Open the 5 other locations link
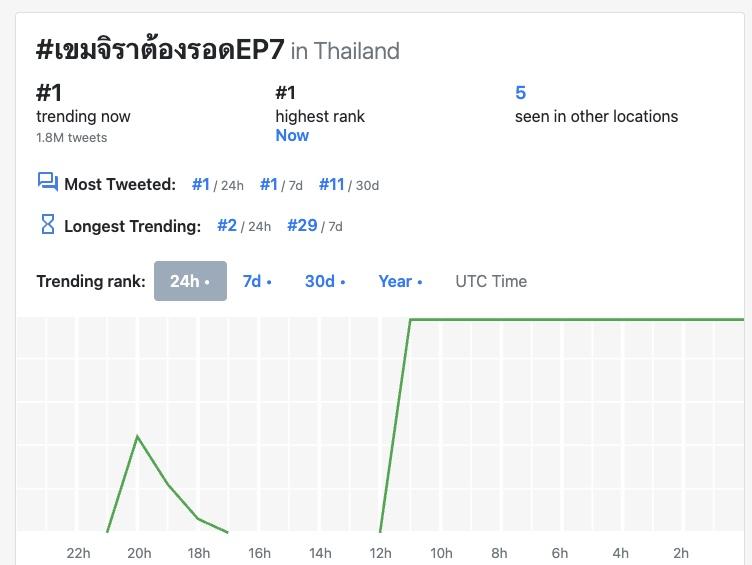The image size is (752, 565). pyautogui.click(x=520, y=92)
